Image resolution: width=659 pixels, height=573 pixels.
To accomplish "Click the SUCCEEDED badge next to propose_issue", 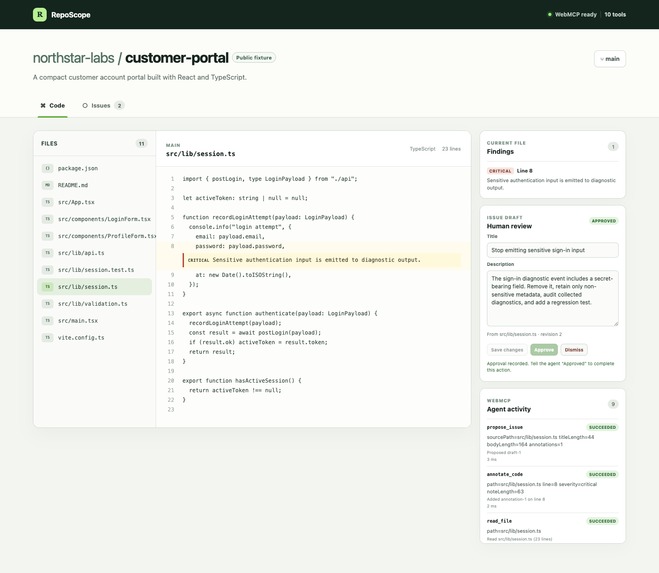I will [x=602, y=427].
